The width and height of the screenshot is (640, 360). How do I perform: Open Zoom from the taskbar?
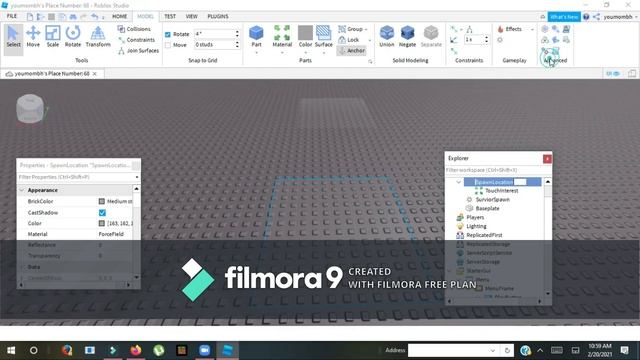pos(204,350)
